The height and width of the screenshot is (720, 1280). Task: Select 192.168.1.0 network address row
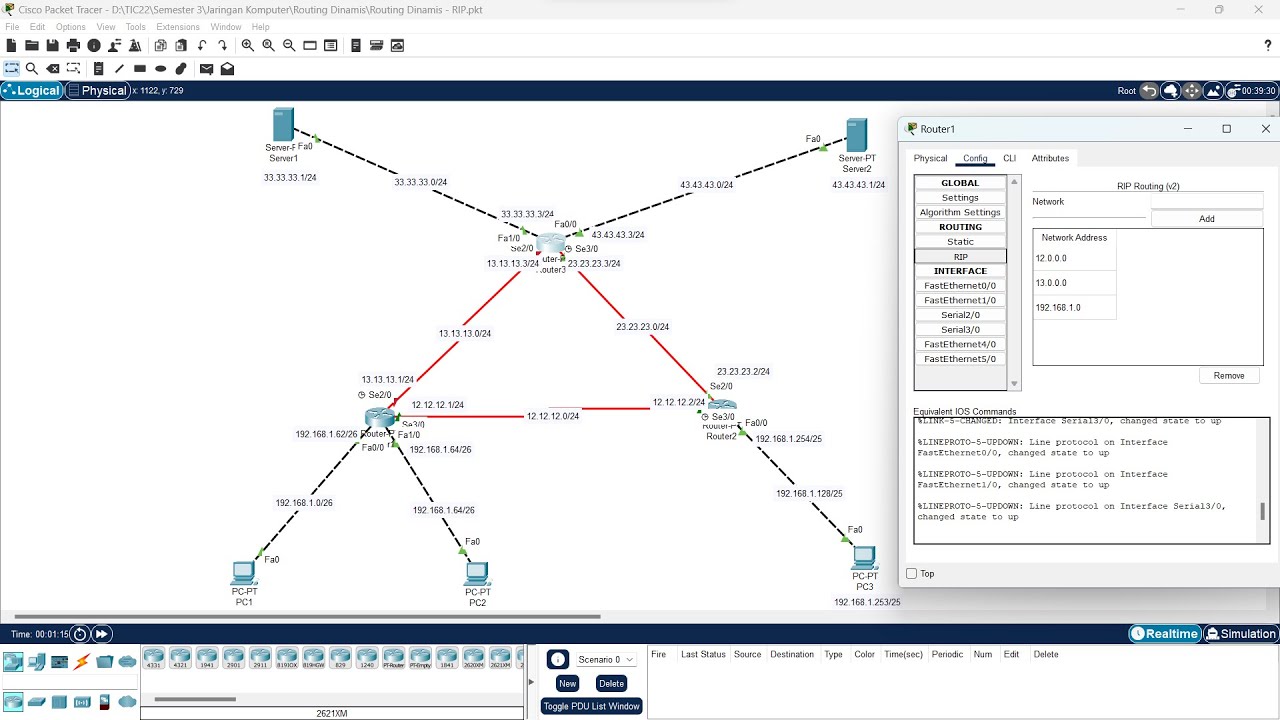[x=1074, y=308]
